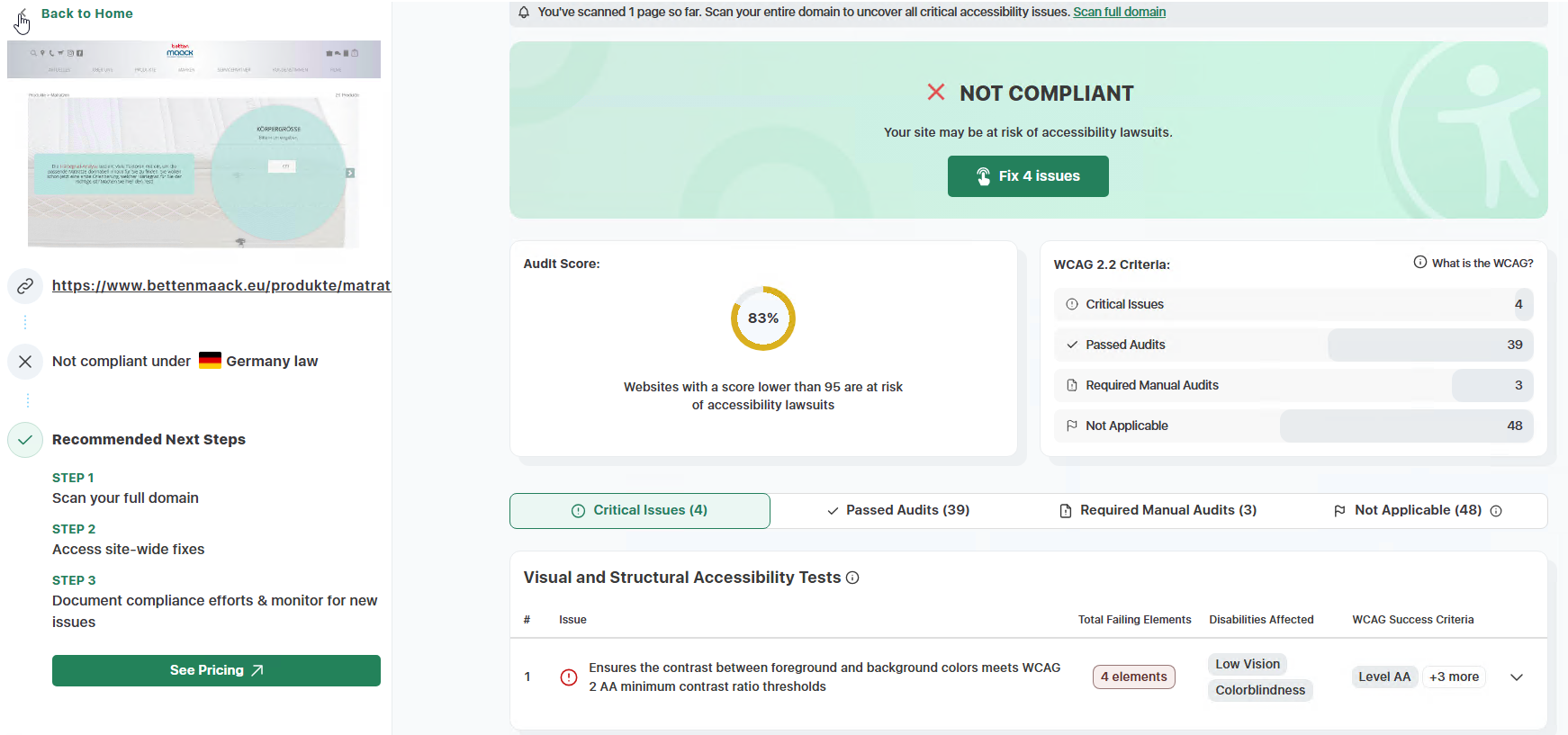The image size is (1568, 735).
Task: Open the Scan full domain link
Action: click(1119, 12)
